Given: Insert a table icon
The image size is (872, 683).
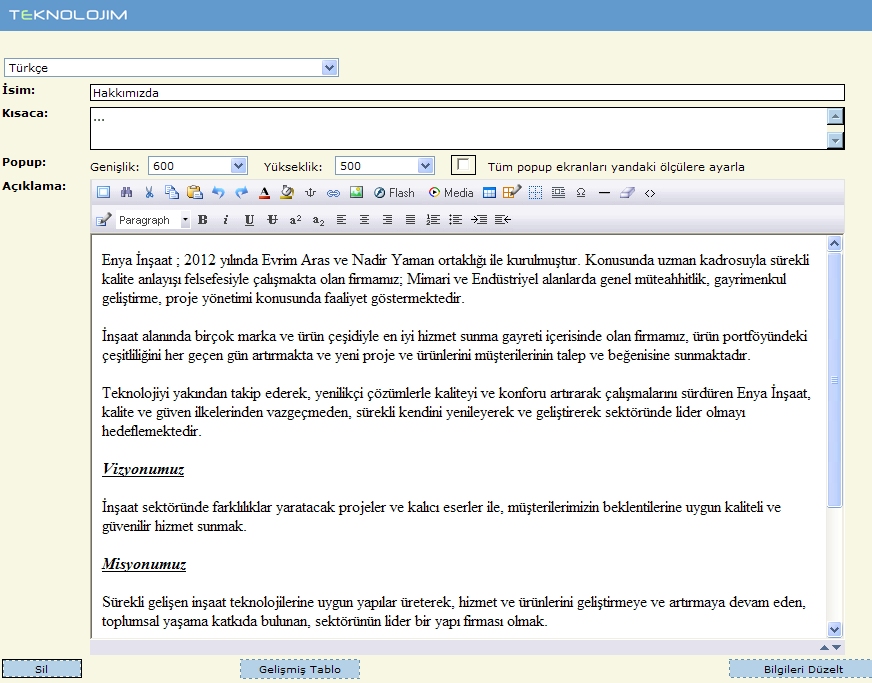Looking at the screenshot, I should coord(489,192).
